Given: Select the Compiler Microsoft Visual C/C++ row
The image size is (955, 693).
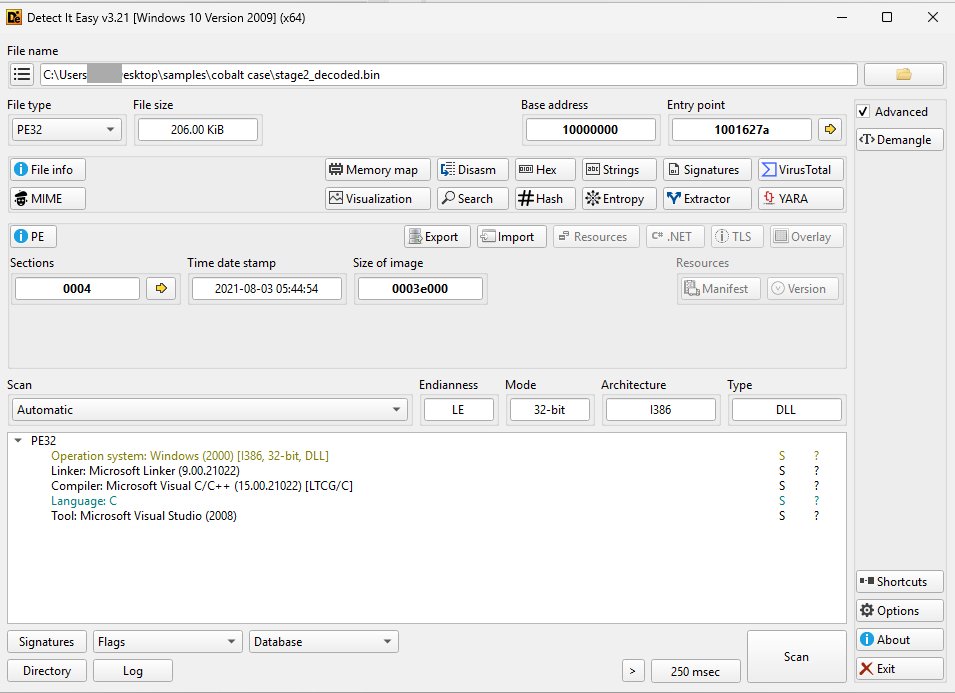Looking at the screenshot, I should [x=426, y=485].
